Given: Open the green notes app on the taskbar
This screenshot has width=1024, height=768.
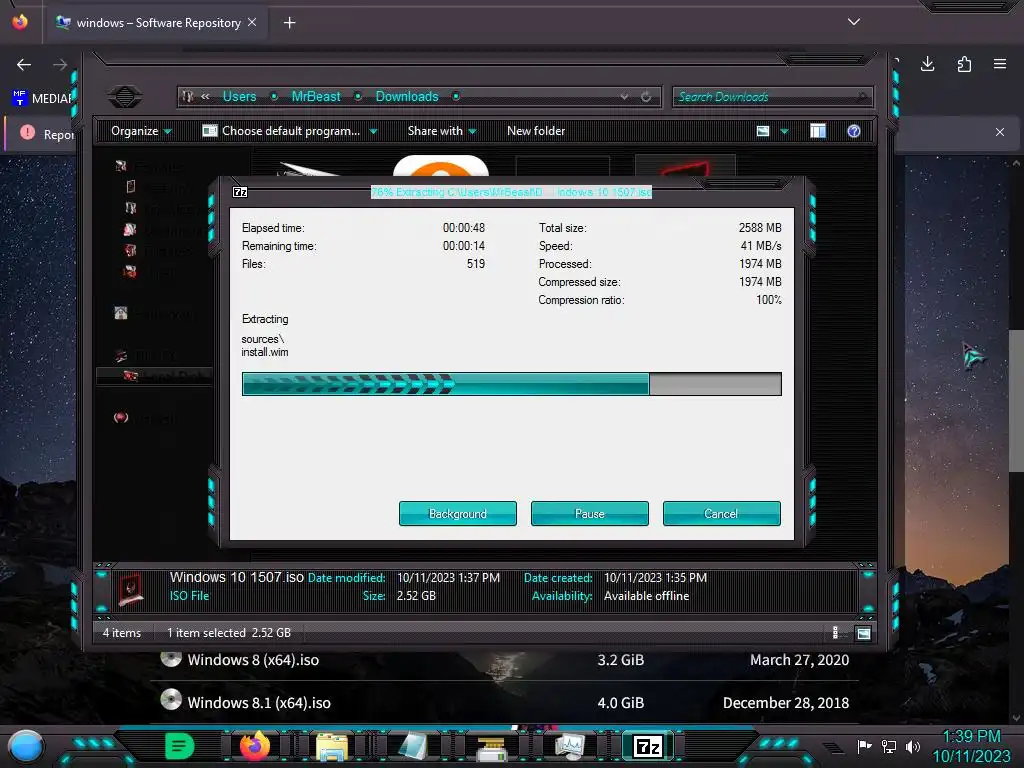Looking at the screenshot, I should point(180,746).
